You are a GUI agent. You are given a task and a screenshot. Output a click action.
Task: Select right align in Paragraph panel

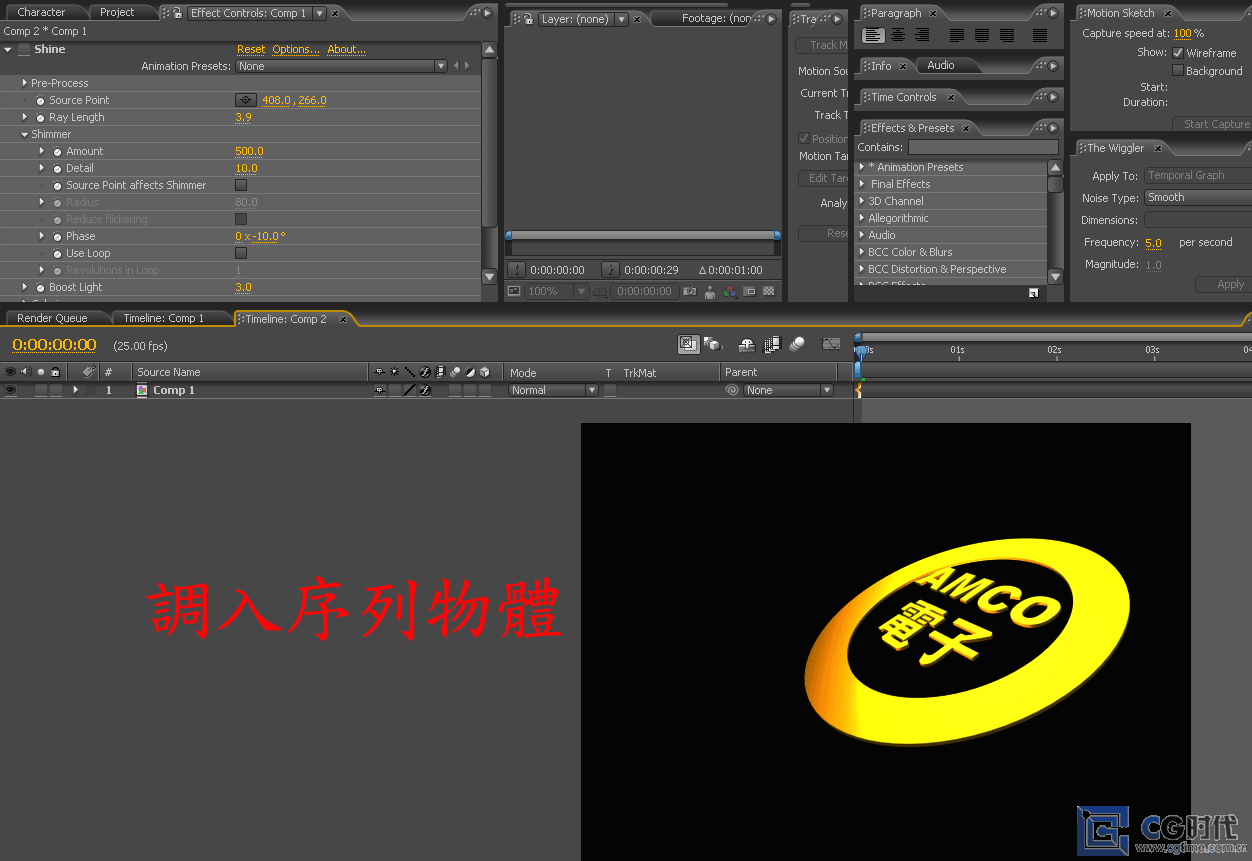tap(922, 35)
